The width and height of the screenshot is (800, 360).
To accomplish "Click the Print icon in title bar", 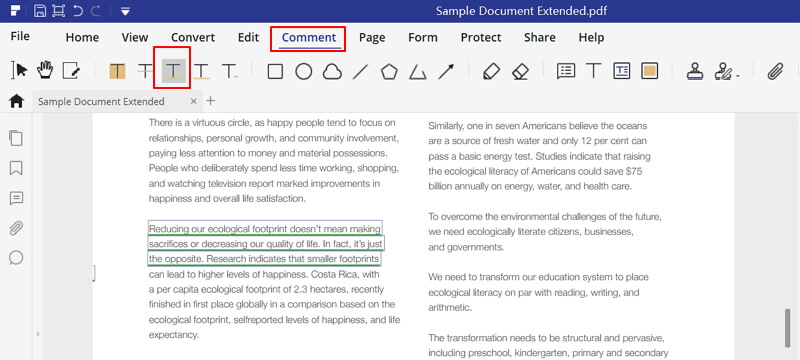I will pyautogui.click(x=59, y=11).
